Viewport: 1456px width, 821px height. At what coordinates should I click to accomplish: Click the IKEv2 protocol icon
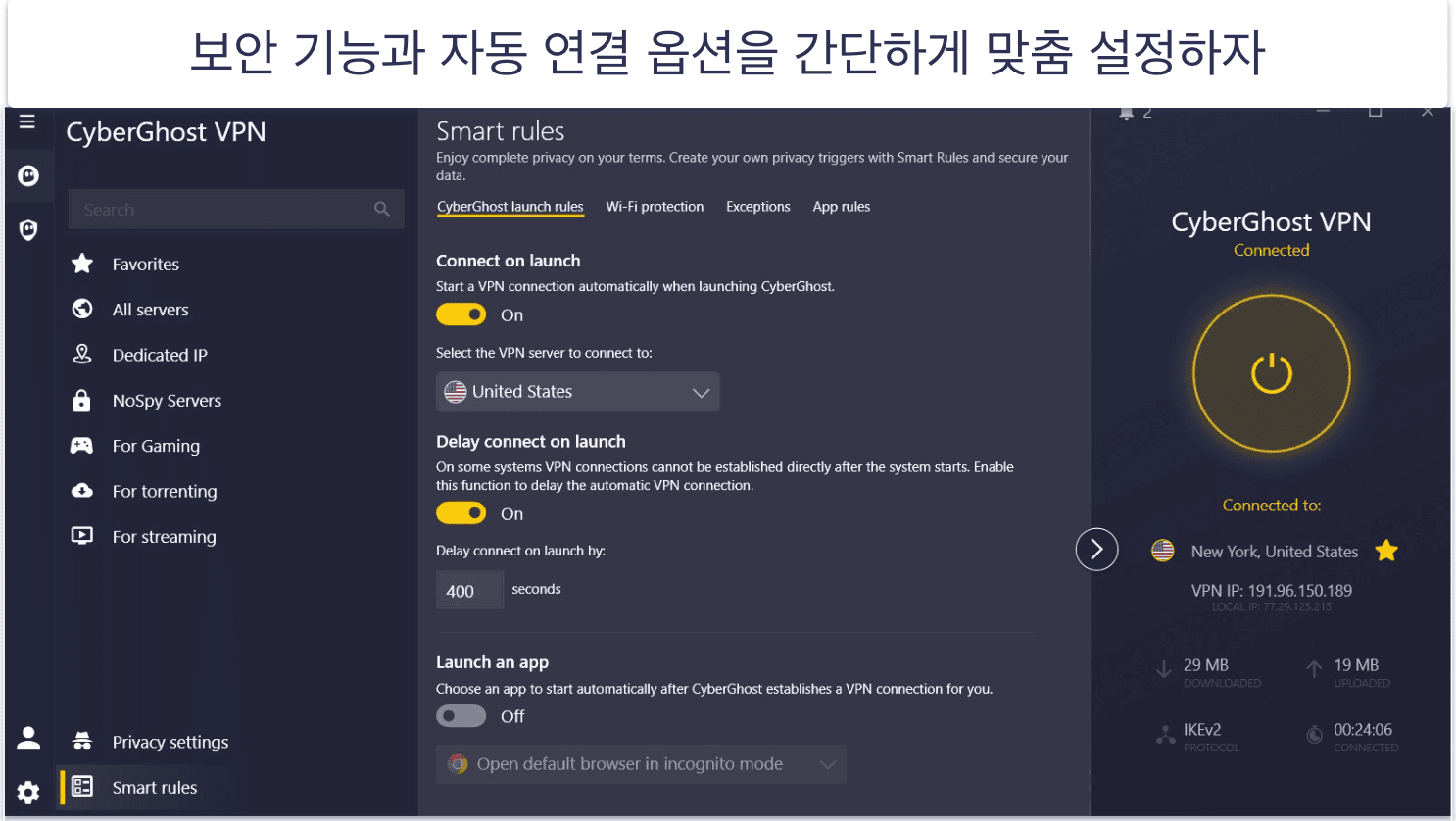tap(1166, 735)
